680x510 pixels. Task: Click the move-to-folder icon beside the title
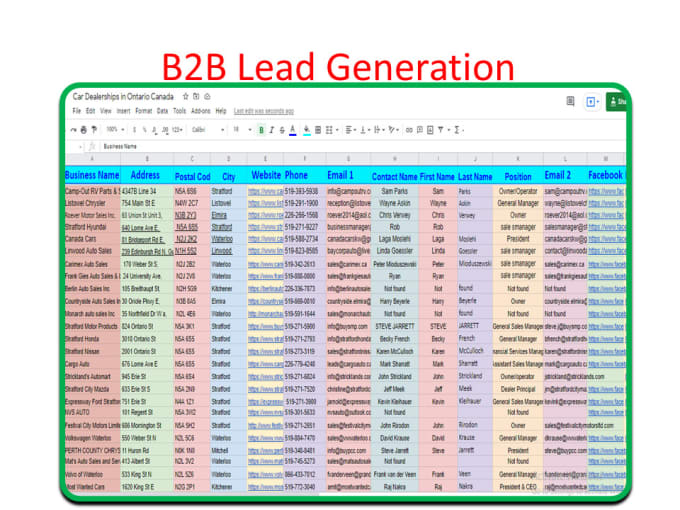[x=196, y=96]
